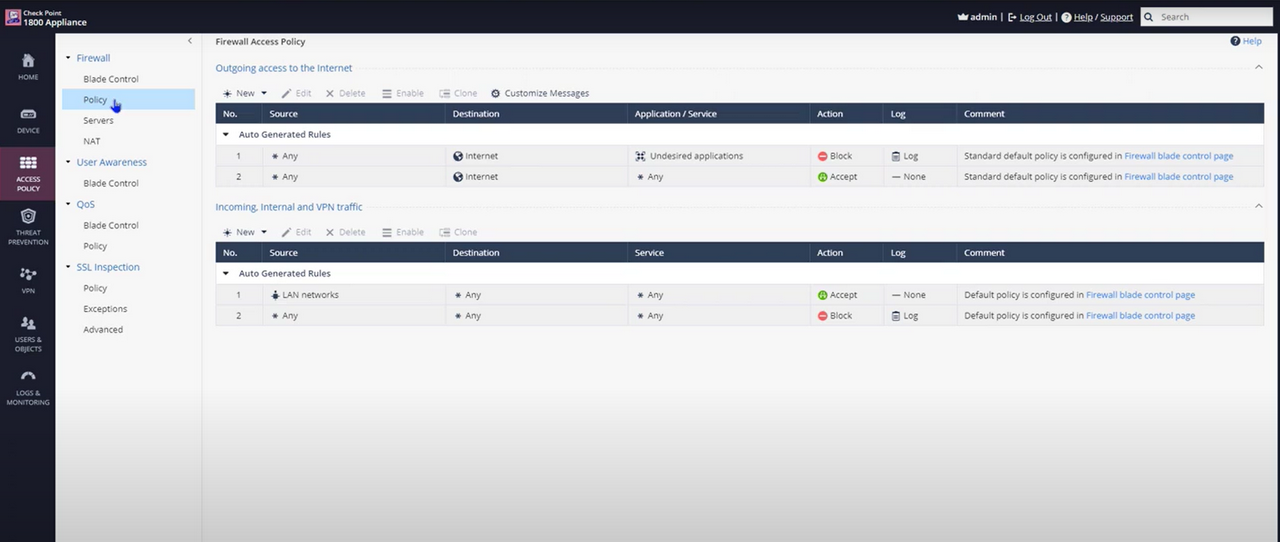
Task: Collapse the SSL Inspection tree section
Action: [68, 267]
